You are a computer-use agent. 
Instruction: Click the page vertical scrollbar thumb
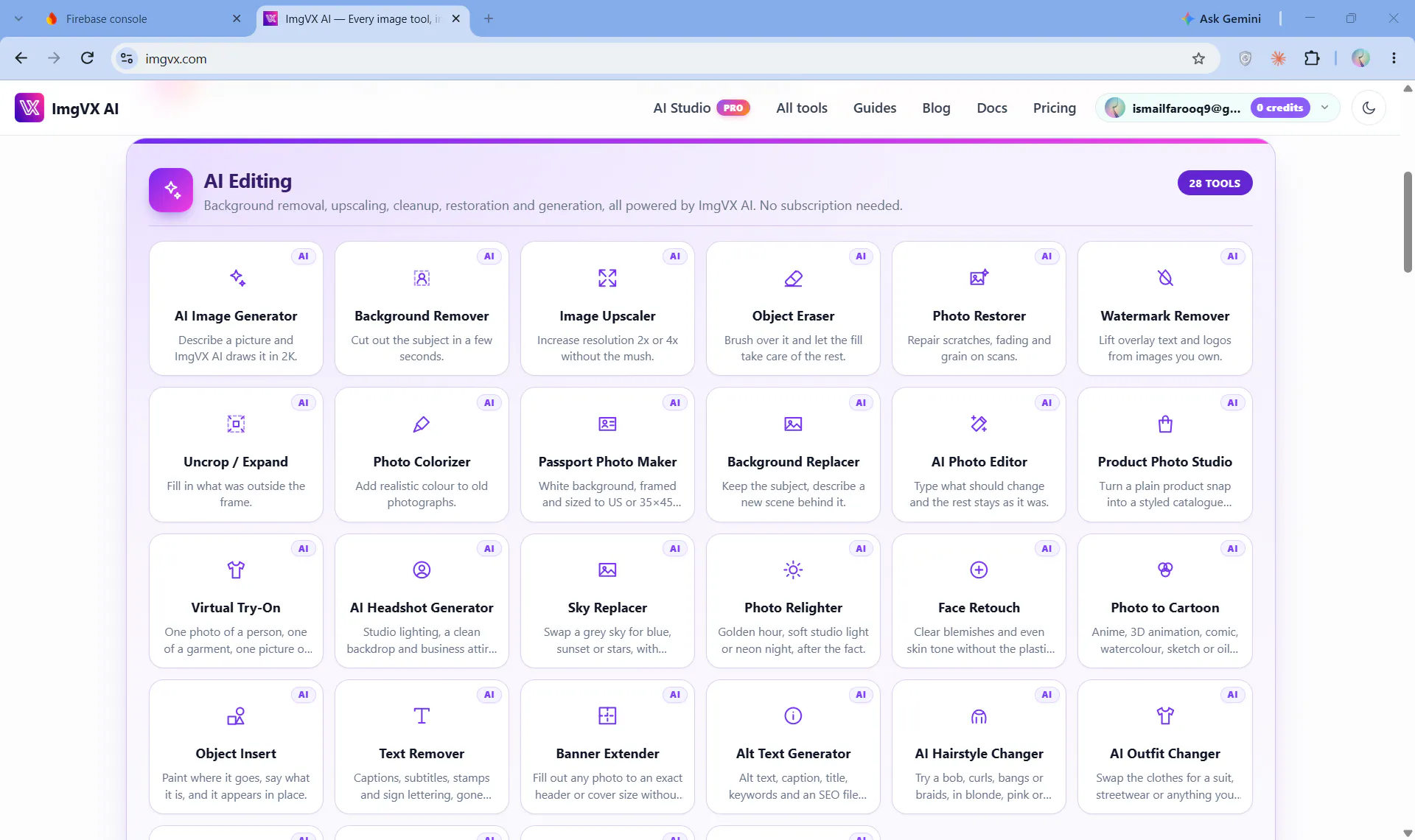pos(1408,221)
